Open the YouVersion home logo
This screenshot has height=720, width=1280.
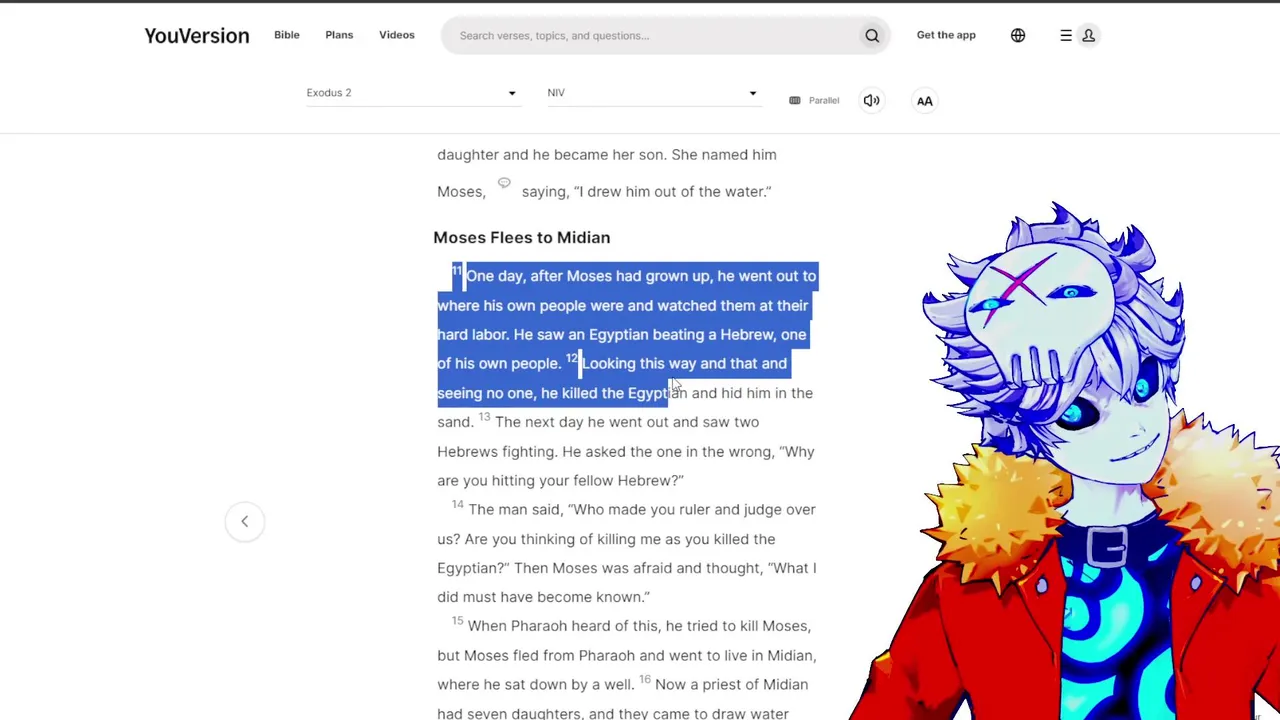coord(197,36)
